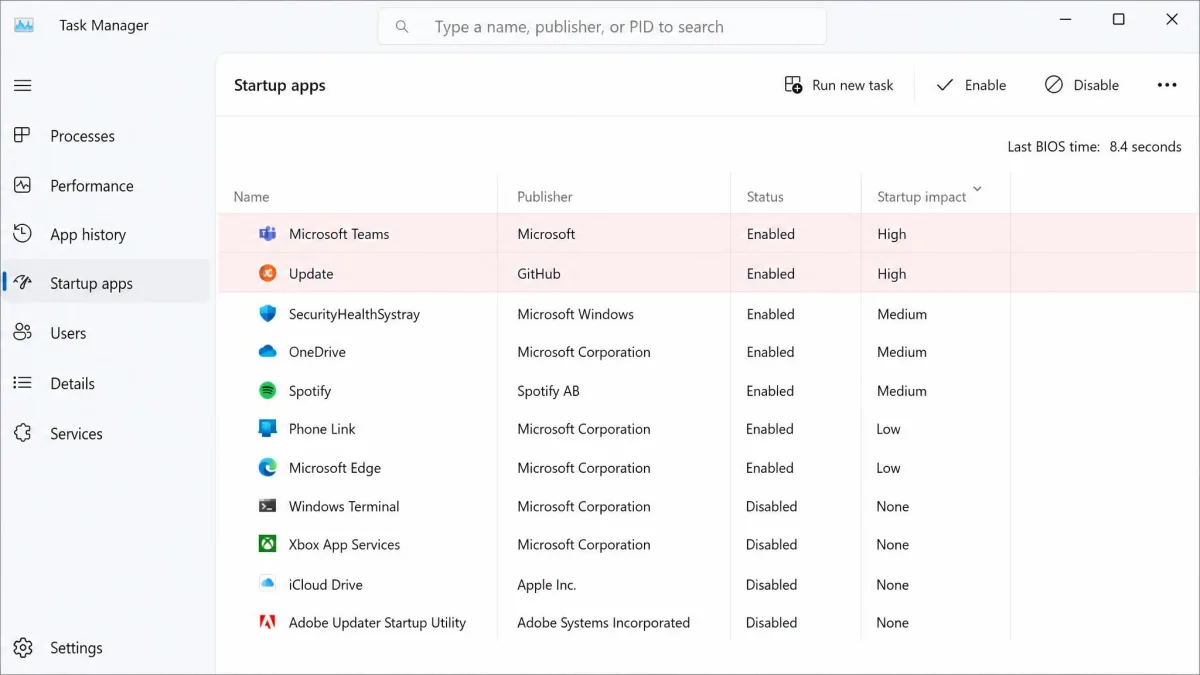Select the Phone Link row name
1200x675 pixels.
coord(322,429)
